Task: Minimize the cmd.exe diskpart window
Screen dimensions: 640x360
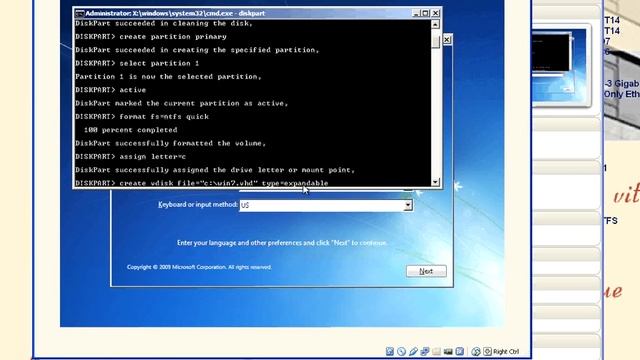Action: click(x=416, y=13)
